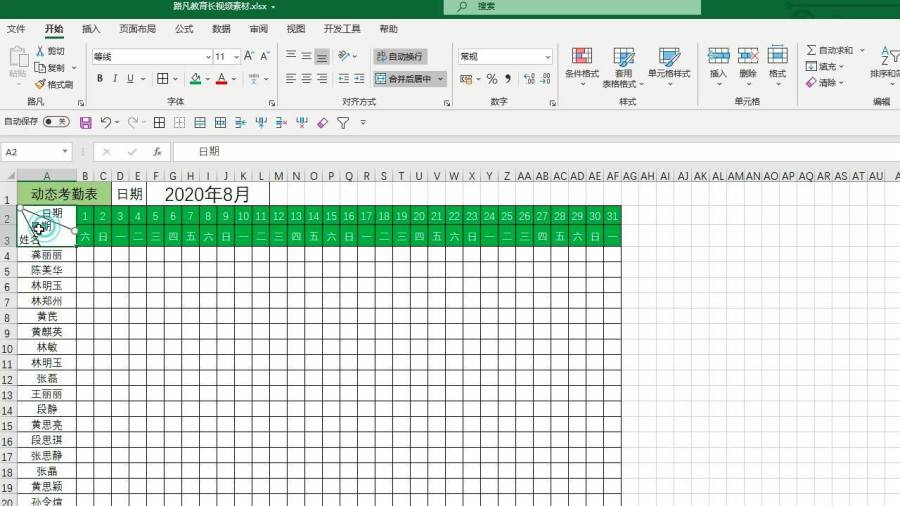Expand the fill color dropdown arrow
This screenshot has height=506, width=900.
click(207, 79)
